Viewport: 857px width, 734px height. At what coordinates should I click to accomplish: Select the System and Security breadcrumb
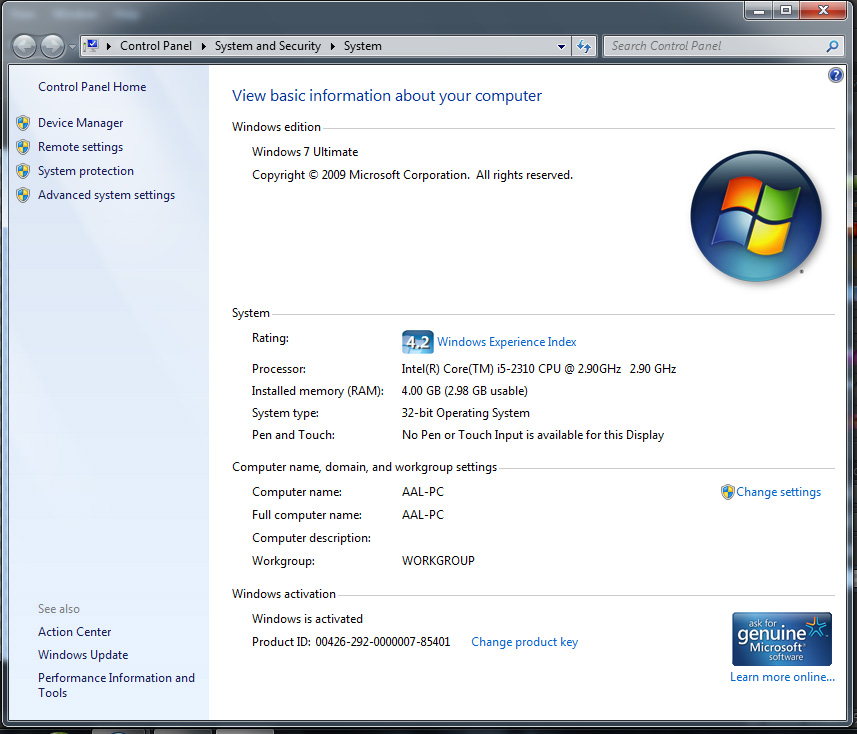click(268, 46)
